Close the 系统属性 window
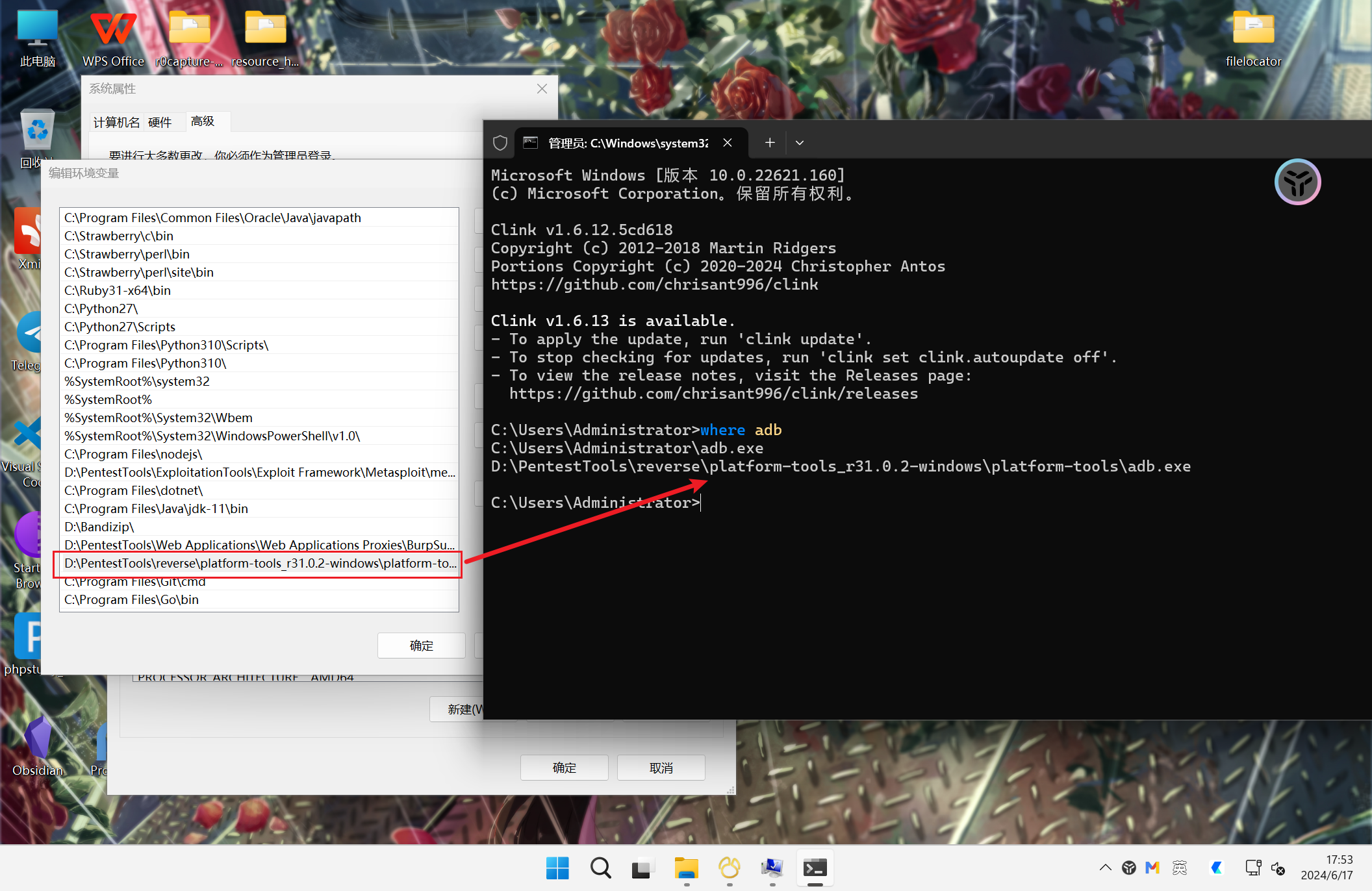The height and width of the screenshot is (891, 1372). (542, 89)
